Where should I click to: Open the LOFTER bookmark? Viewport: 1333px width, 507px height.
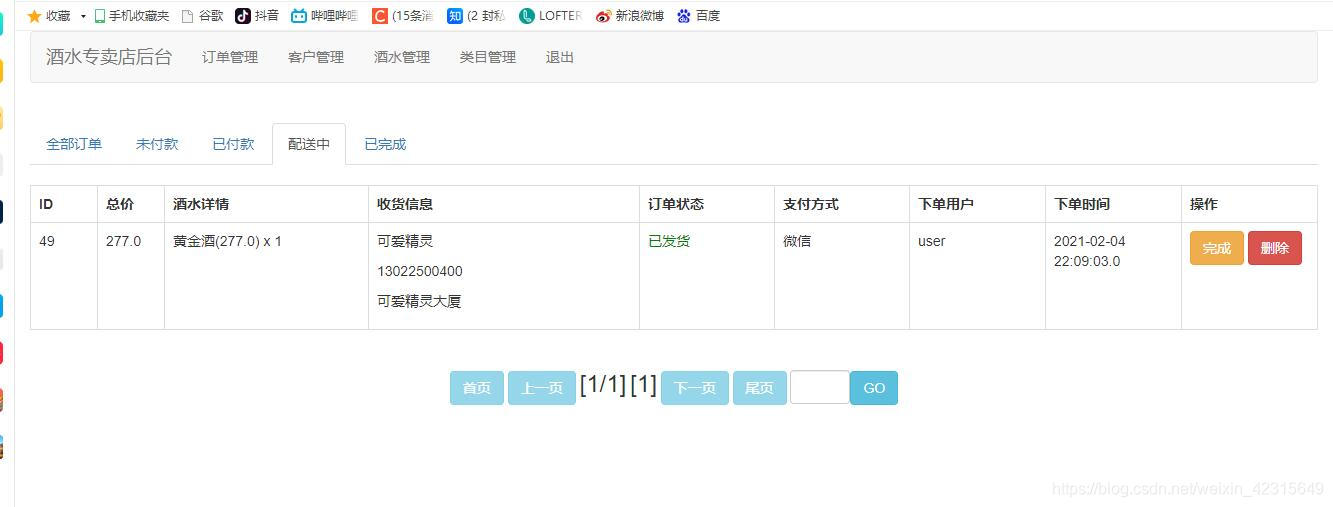click(x=550, y=16)
